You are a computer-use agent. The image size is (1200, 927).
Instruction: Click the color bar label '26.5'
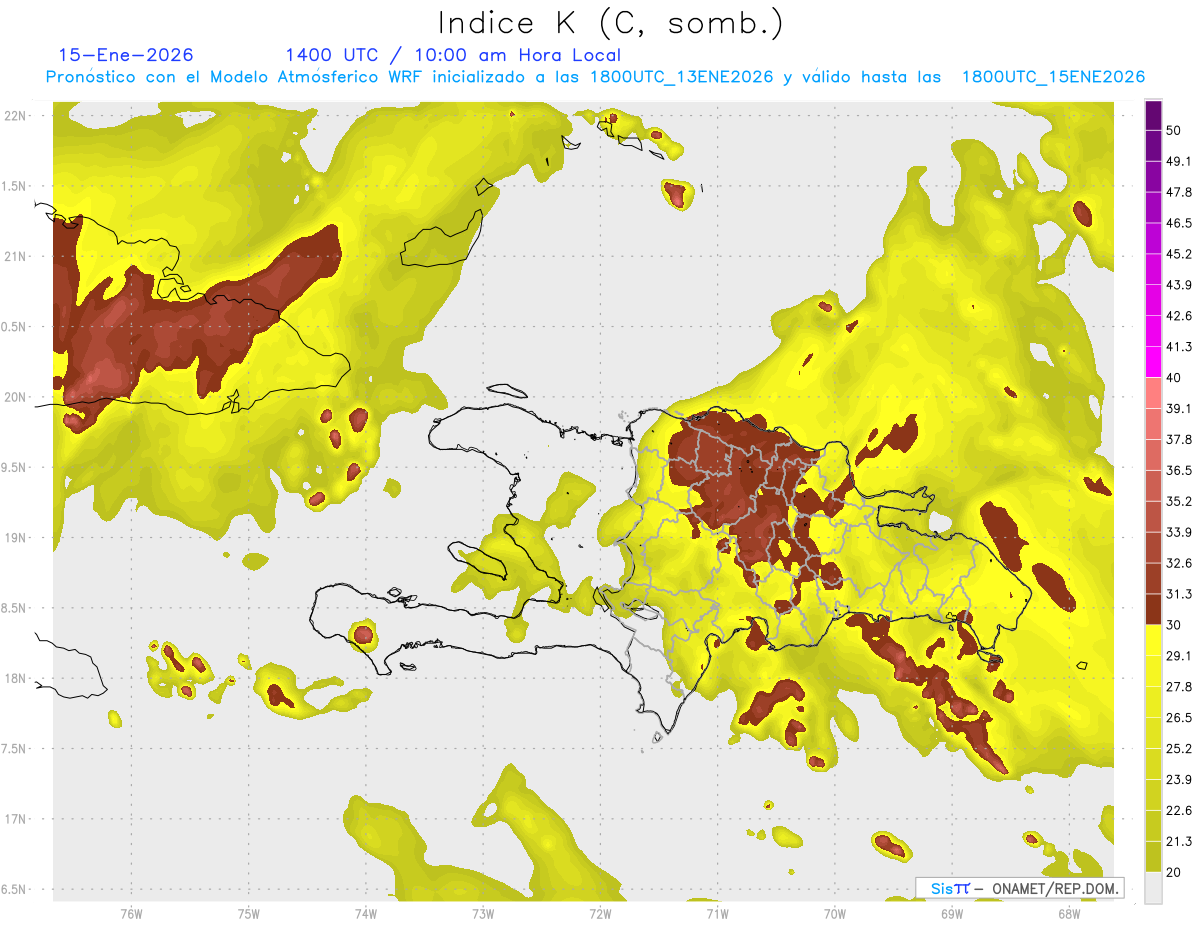coord(1179,718)
